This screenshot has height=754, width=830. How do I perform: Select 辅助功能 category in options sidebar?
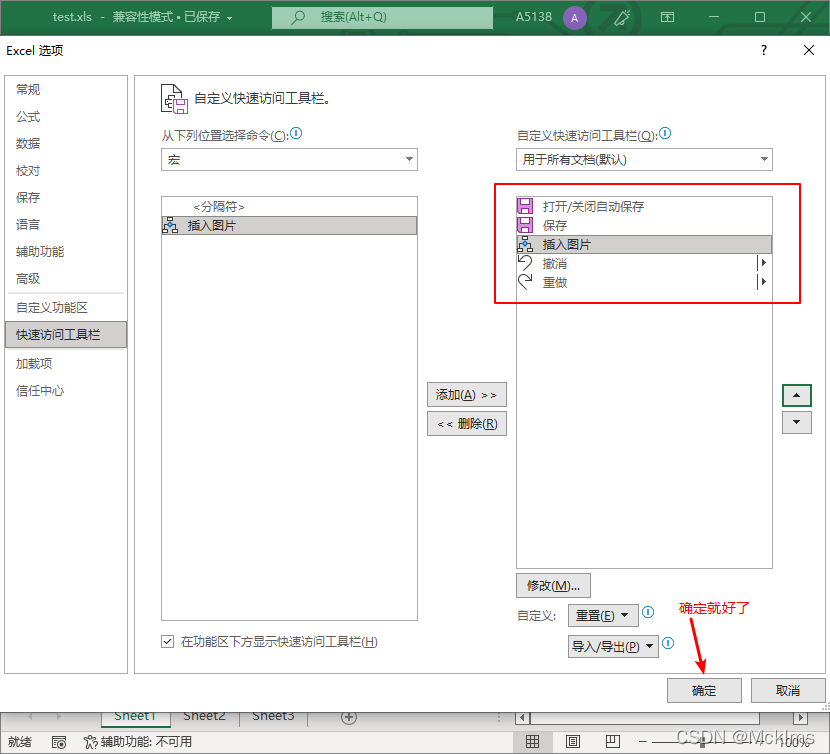66,252
